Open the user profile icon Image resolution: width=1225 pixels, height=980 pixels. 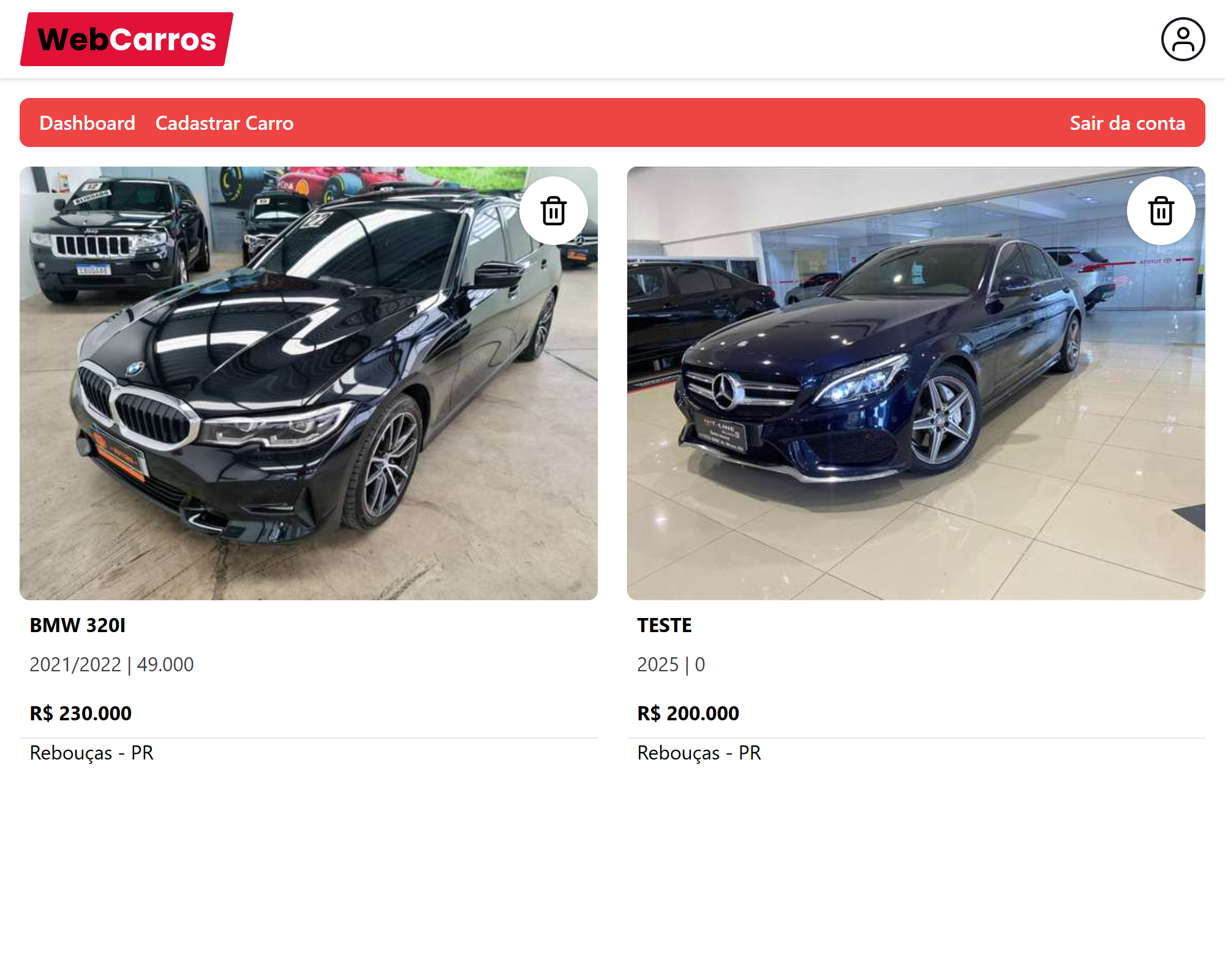[x=1183, y=39]
